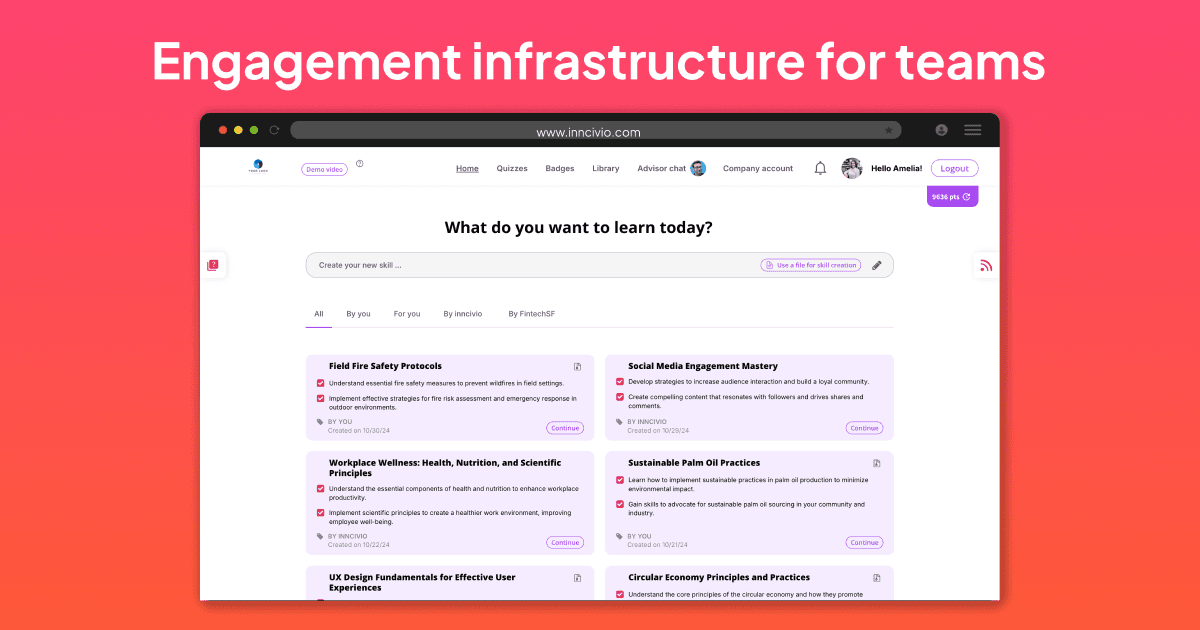Open Quizzes page

click(512, 168)
